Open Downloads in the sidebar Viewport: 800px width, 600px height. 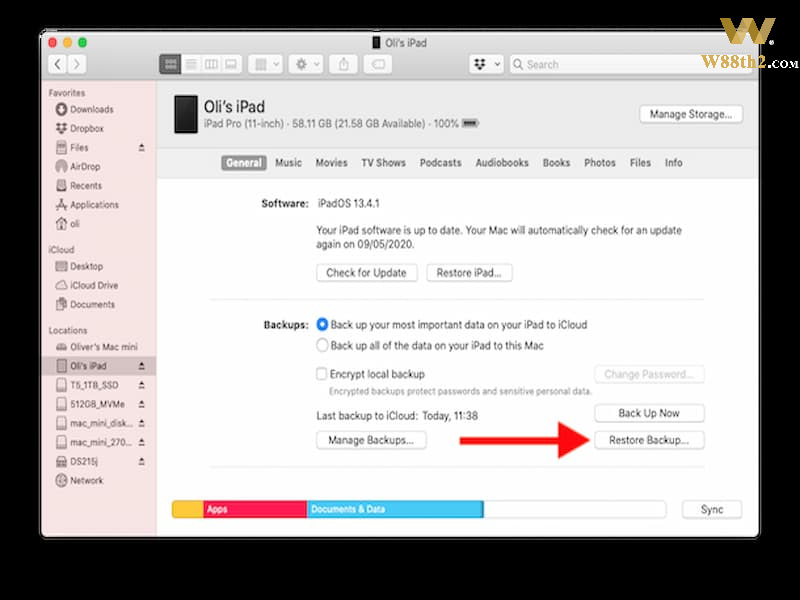click(85, 109)
